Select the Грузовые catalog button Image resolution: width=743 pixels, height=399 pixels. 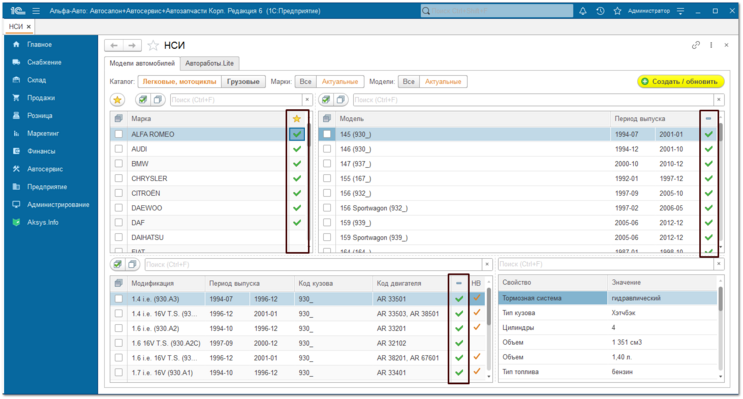tap(243, 82)
